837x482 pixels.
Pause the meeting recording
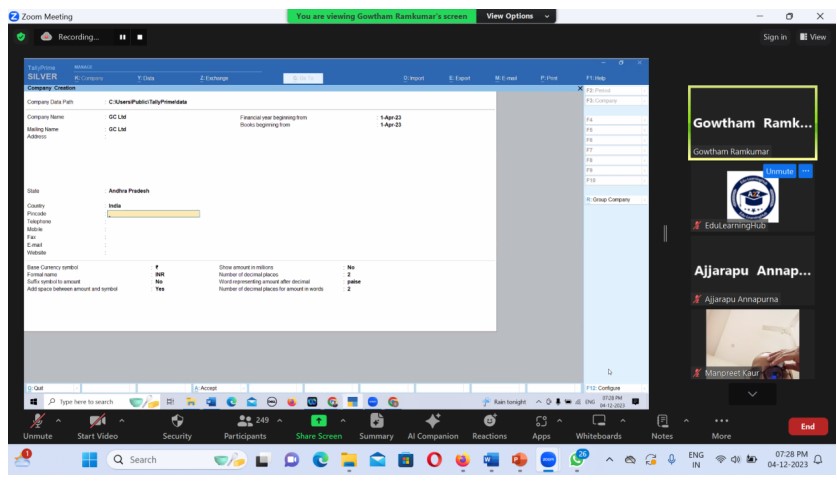(124, 37)
